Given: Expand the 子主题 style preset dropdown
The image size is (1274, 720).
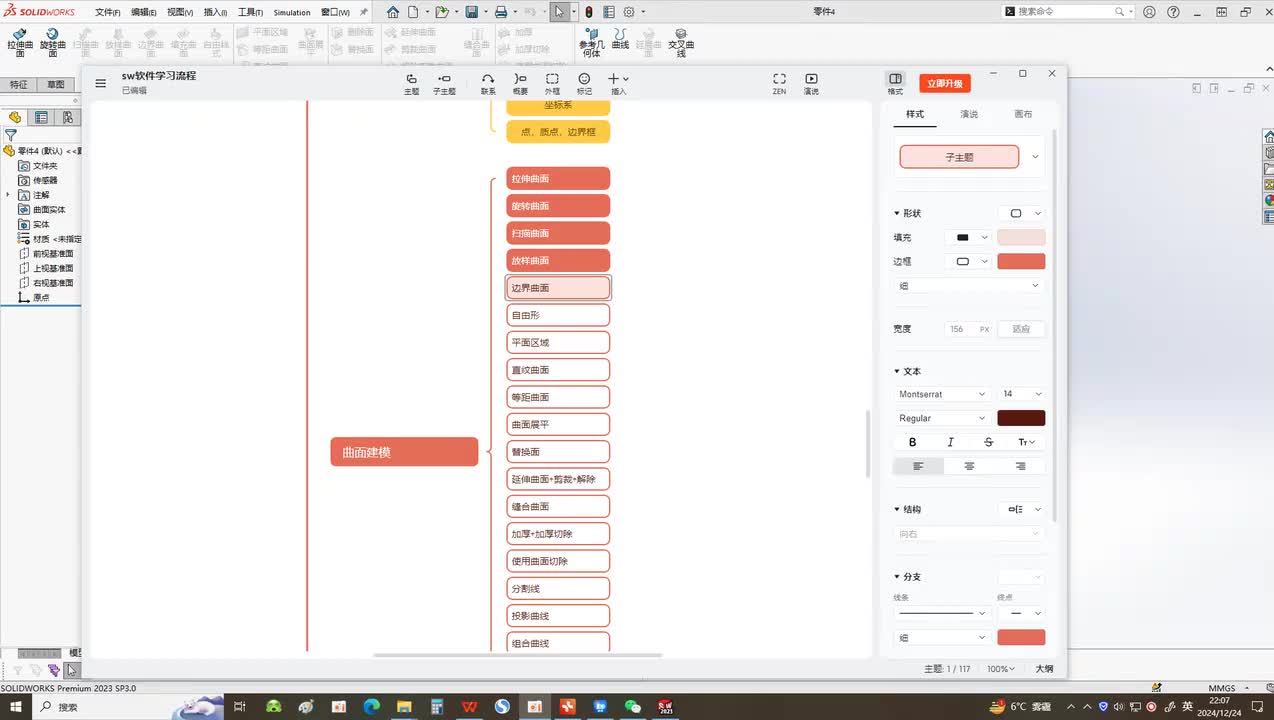Looking at the screenshot, I should coord(1035,157).
